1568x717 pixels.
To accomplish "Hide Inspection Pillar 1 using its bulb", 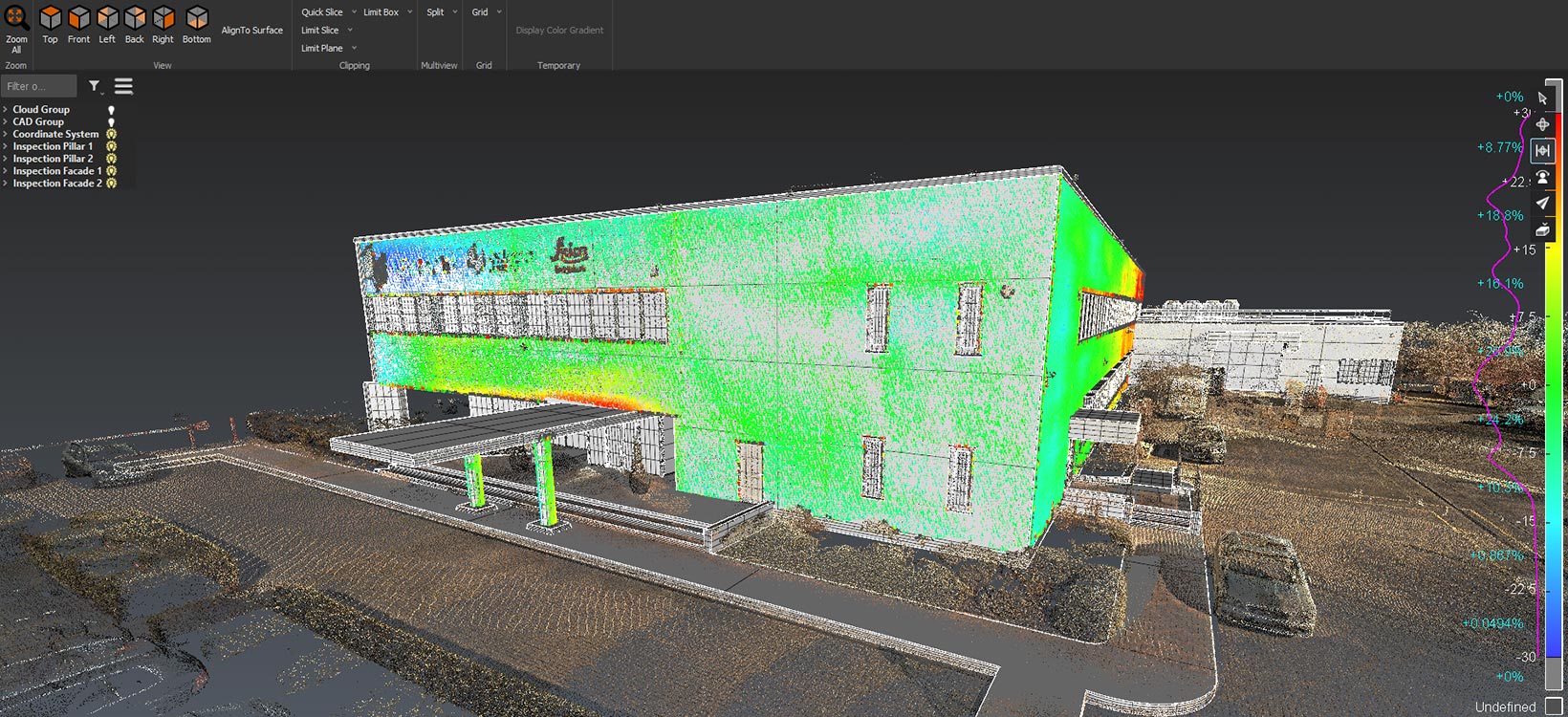I will pos(111,147).
